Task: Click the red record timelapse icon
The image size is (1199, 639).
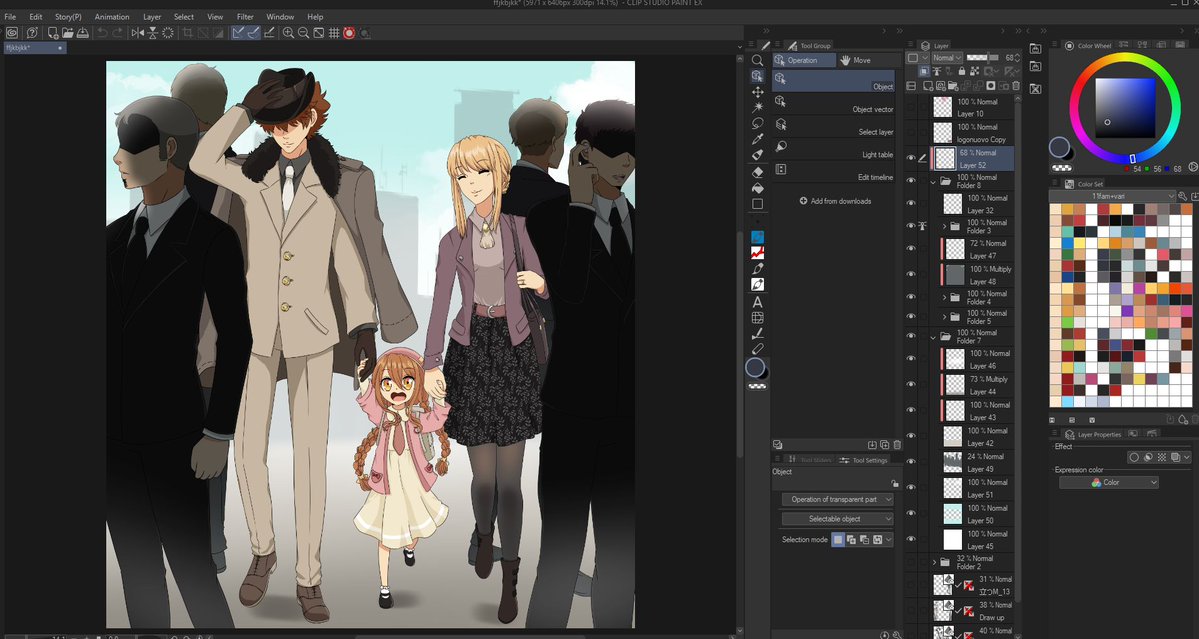Action: pyautogui.click(x=349, y=33)
